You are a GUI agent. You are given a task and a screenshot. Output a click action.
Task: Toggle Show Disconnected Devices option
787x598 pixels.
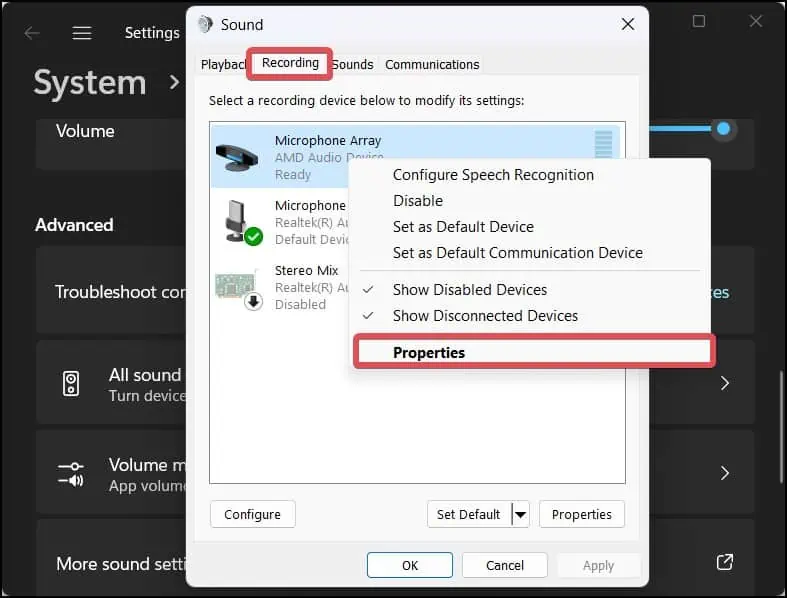485,316
